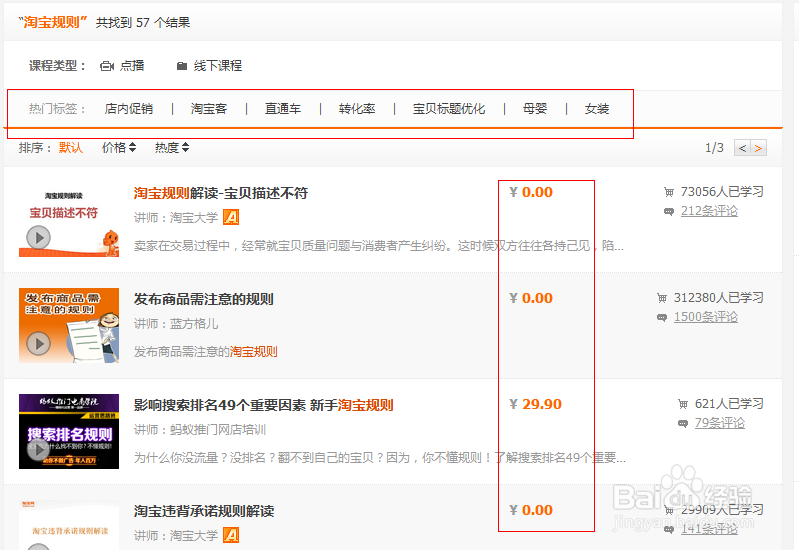Click the 店内促销 hot tag
The height and width of the screenshot is (550, 799).
[x=129, y=109]
